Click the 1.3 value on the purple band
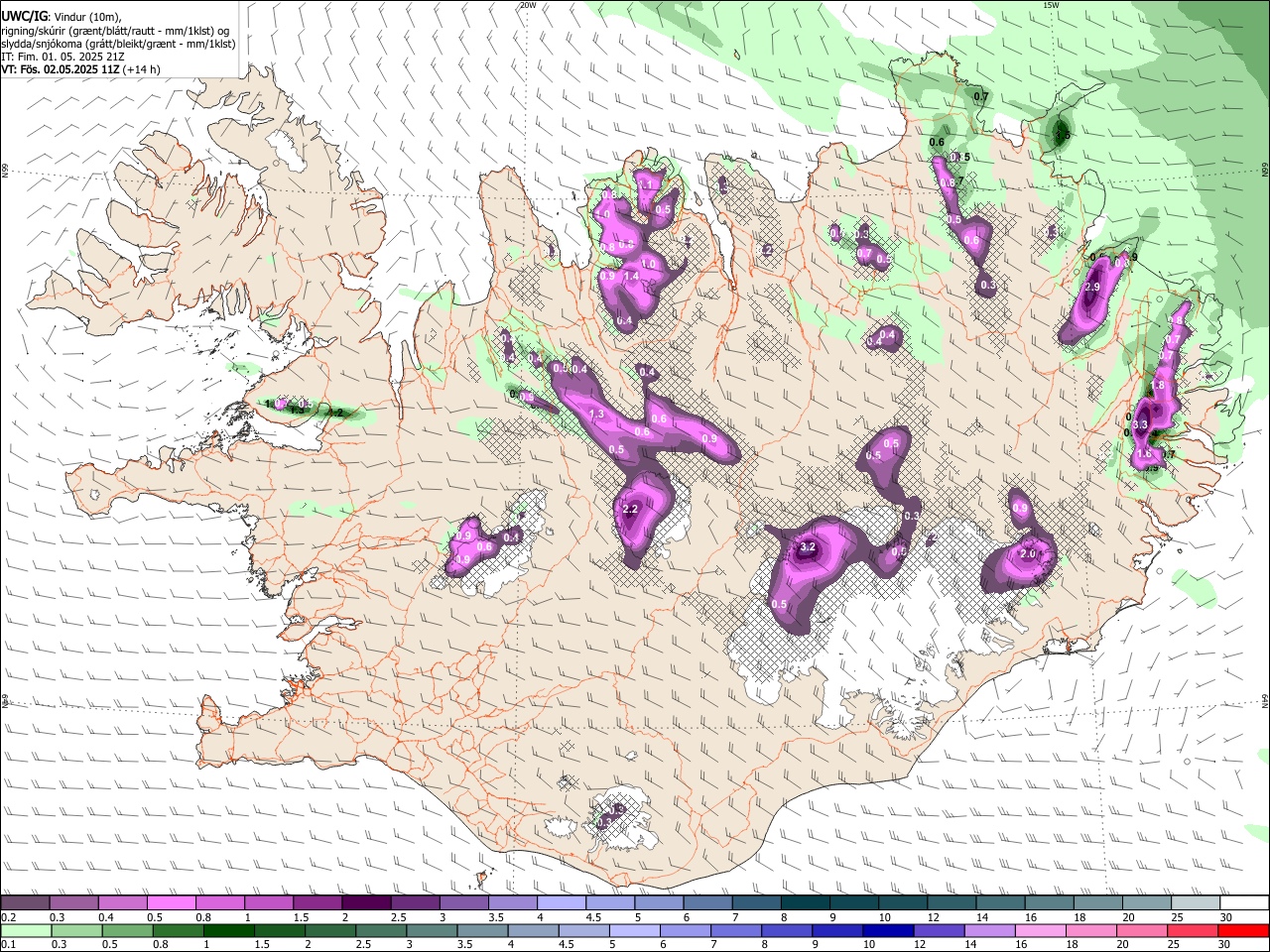This screenshot has height=952, width=1270. pyautogui.click(x=596, y=414)
